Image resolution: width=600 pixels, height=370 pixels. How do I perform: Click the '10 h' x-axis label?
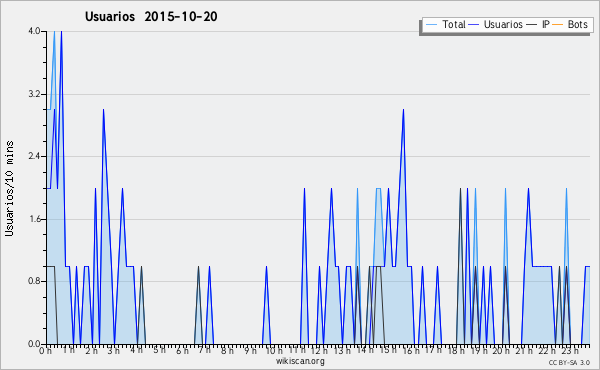click(274, 350)
